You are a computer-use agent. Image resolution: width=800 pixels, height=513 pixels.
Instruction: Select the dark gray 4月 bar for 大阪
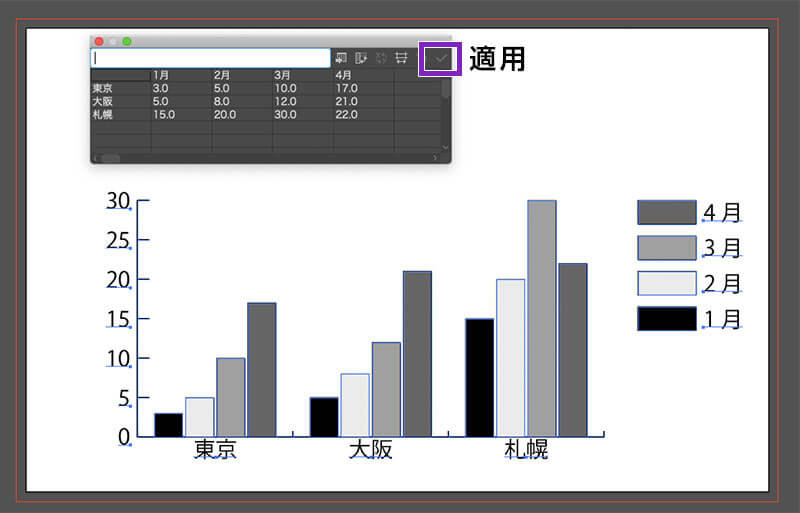[417, 354]
